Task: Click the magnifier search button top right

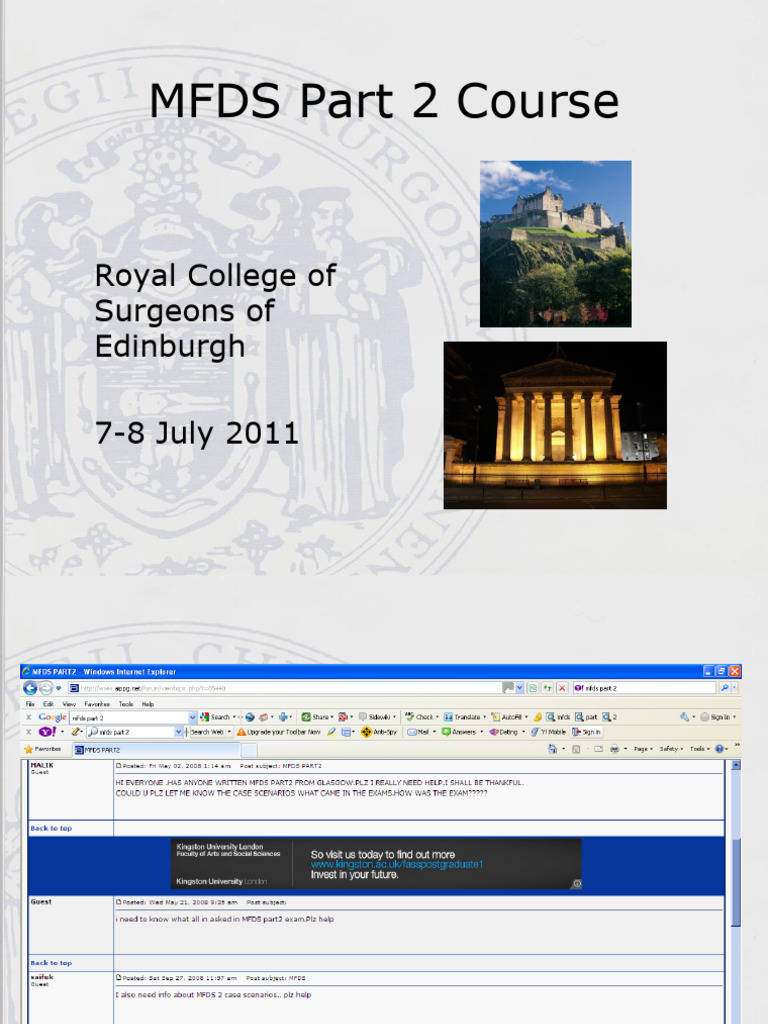Action: [x=724, y=688]
